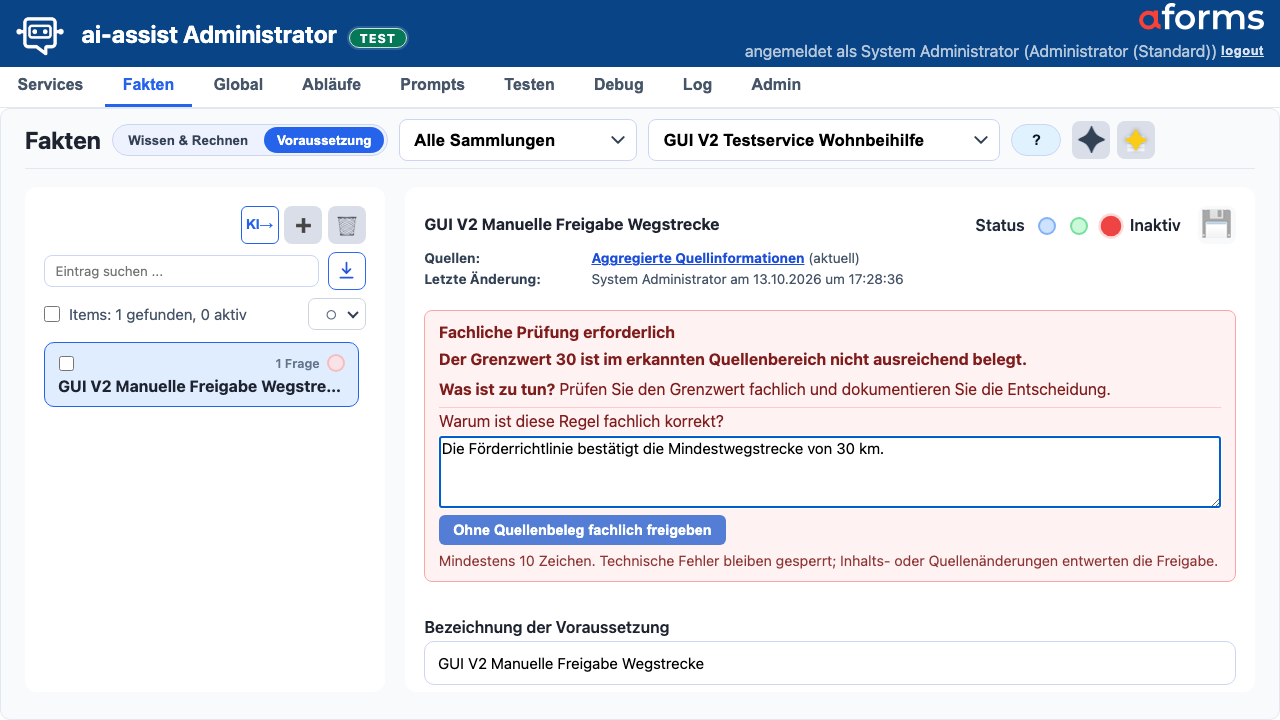Click Ohne Quellenbeleg fachlich freigeben button
This screenshot has height=720, width=1280.
pos(582,530)
